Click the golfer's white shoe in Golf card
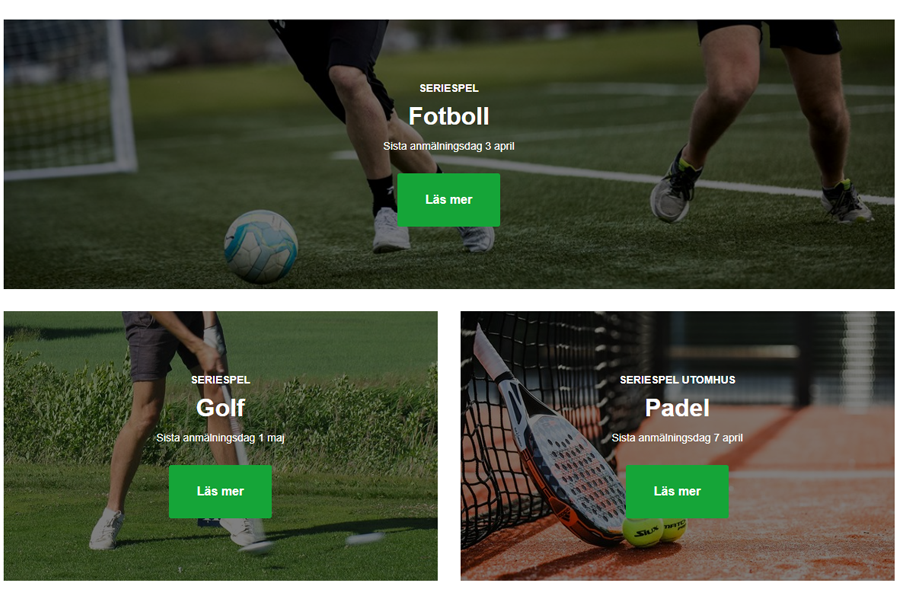900x600 pixels. tap(106, 528)
